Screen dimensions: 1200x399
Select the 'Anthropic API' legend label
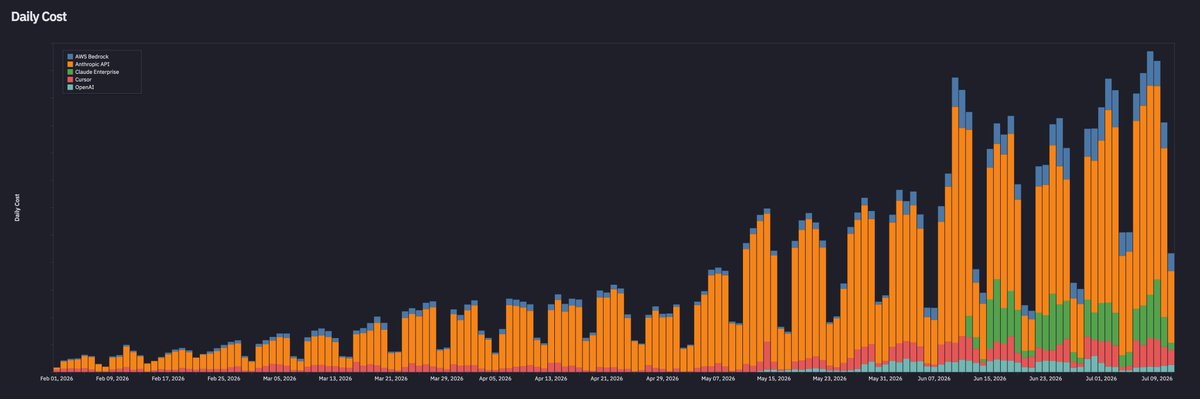click(x=92, y=64)
